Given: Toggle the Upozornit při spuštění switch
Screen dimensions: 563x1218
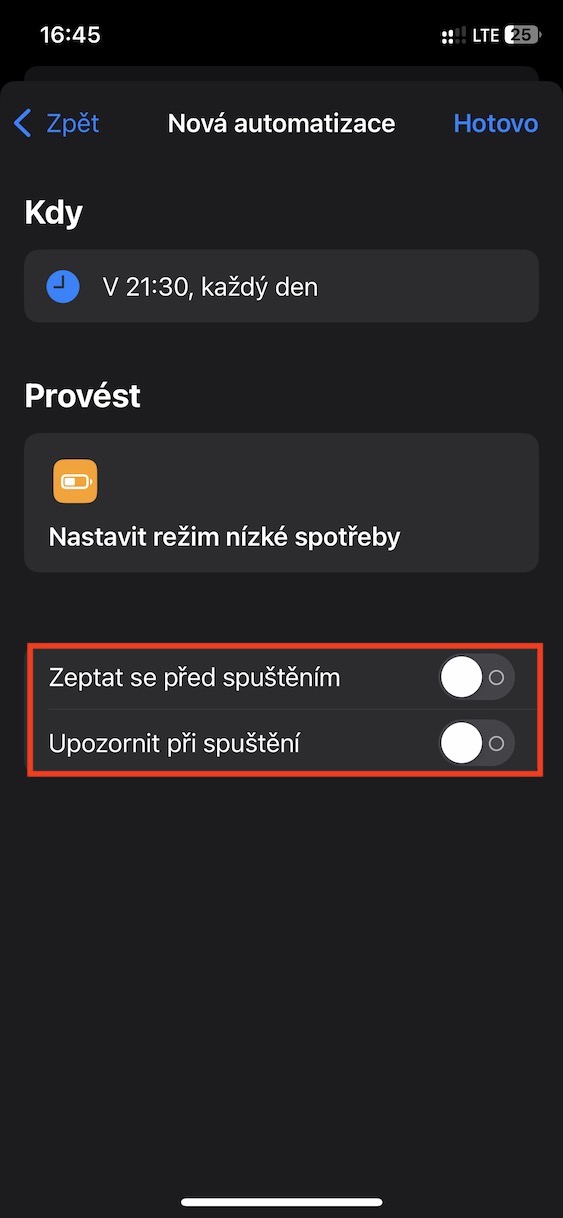Looking at the screenshot, I should 477,743.
